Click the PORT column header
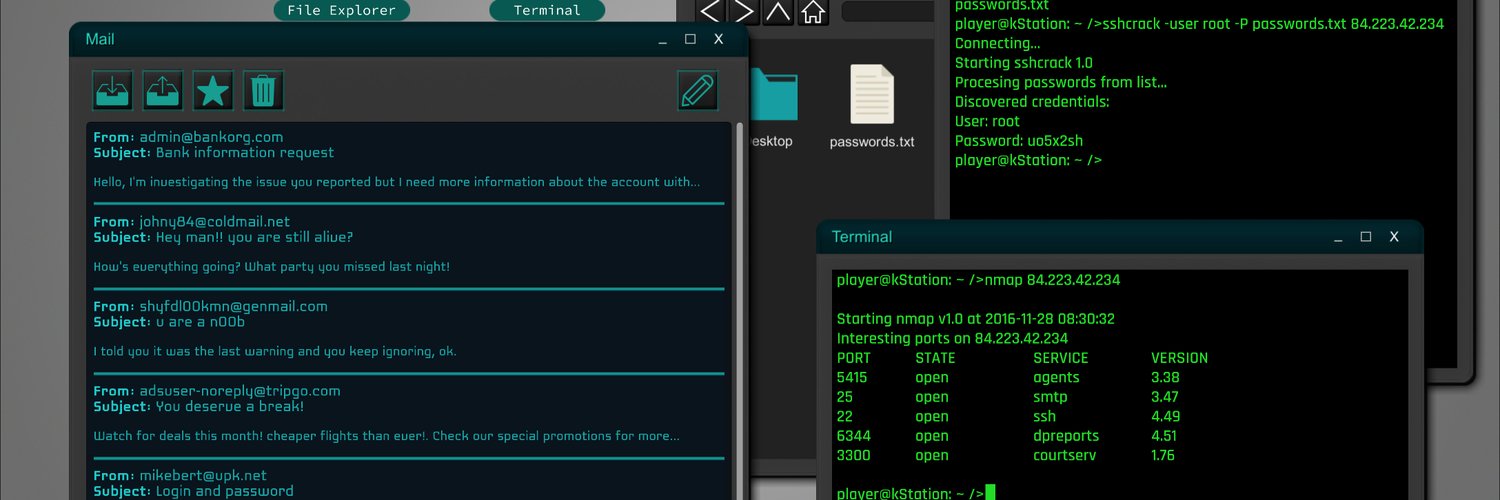Screen dimensions: 1500x500 coord(853,358)
